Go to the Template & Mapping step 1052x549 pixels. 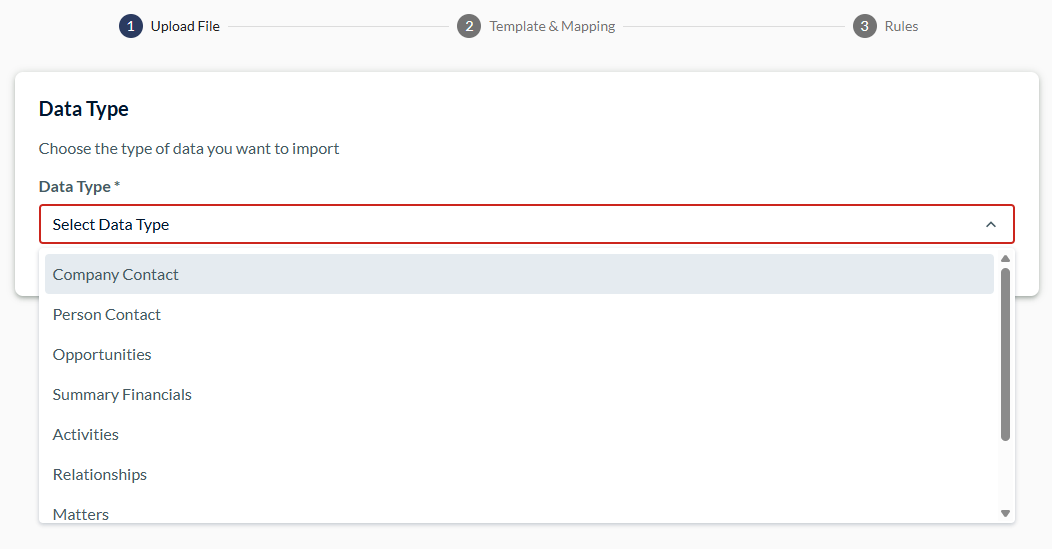(552, 26)
